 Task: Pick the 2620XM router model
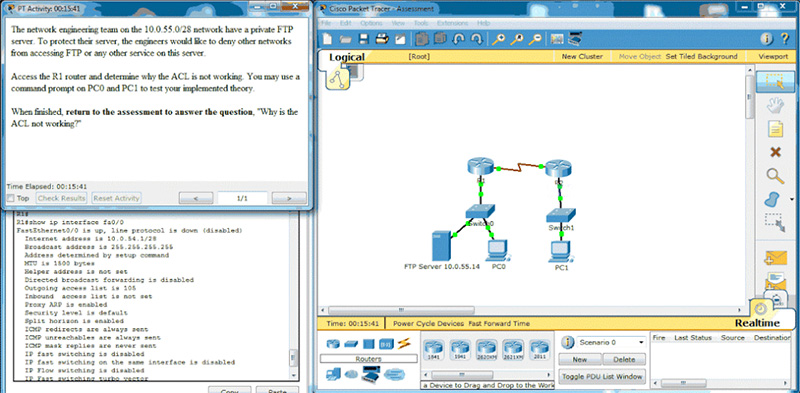(x=486, y=350)
